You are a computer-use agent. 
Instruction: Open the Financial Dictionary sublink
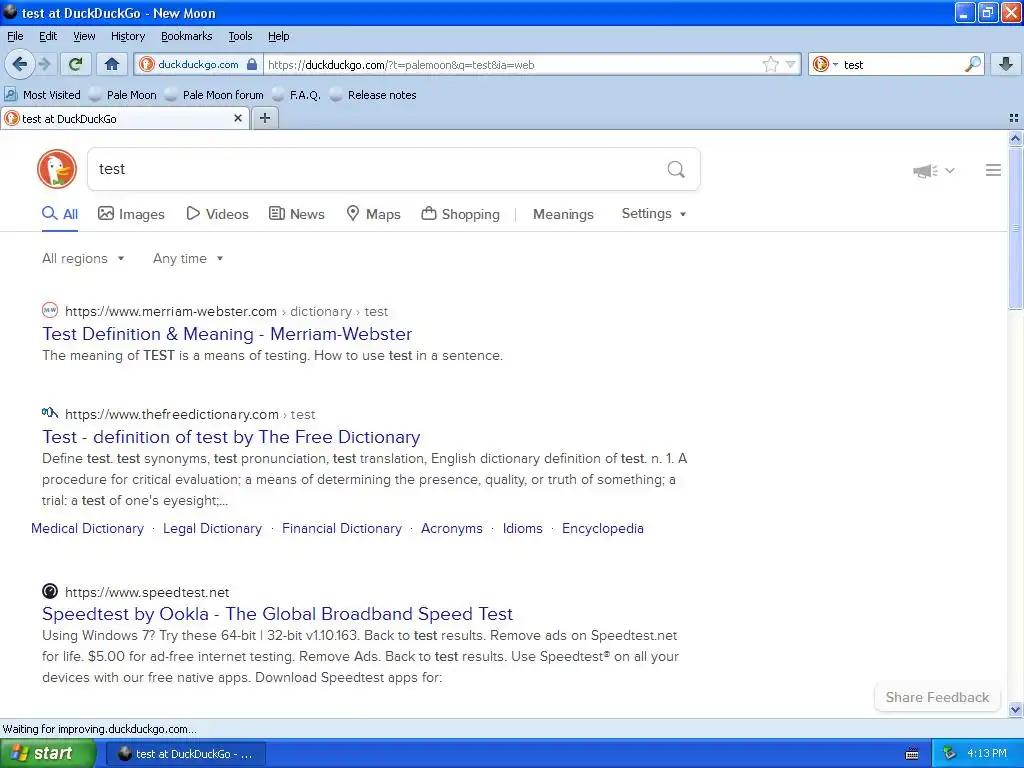(x=342, y=528)
